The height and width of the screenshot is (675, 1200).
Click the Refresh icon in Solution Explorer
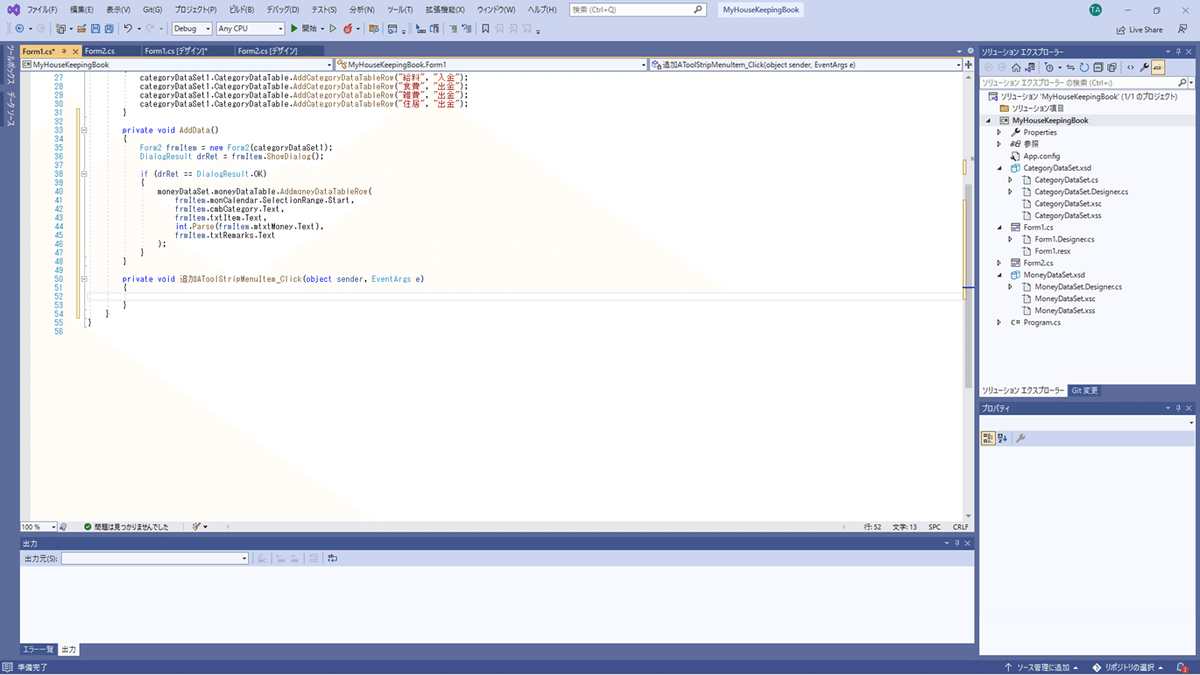click(1084, 68)
